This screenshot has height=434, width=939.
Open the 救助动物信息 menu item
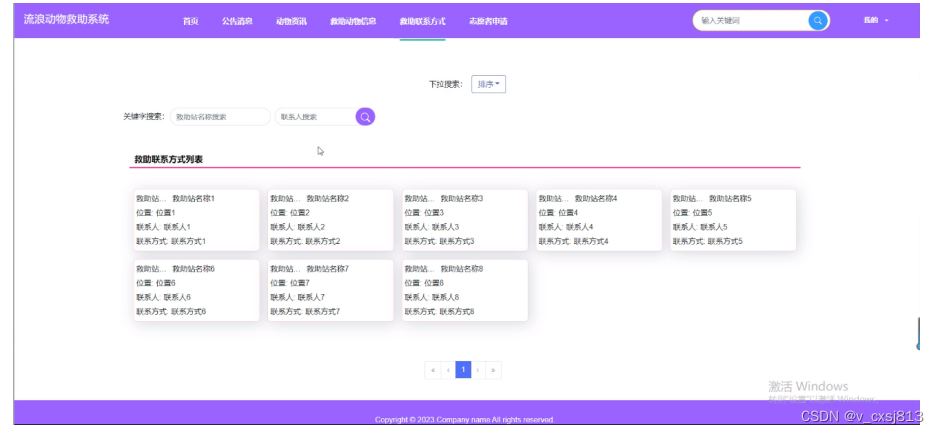coord(353,21)
